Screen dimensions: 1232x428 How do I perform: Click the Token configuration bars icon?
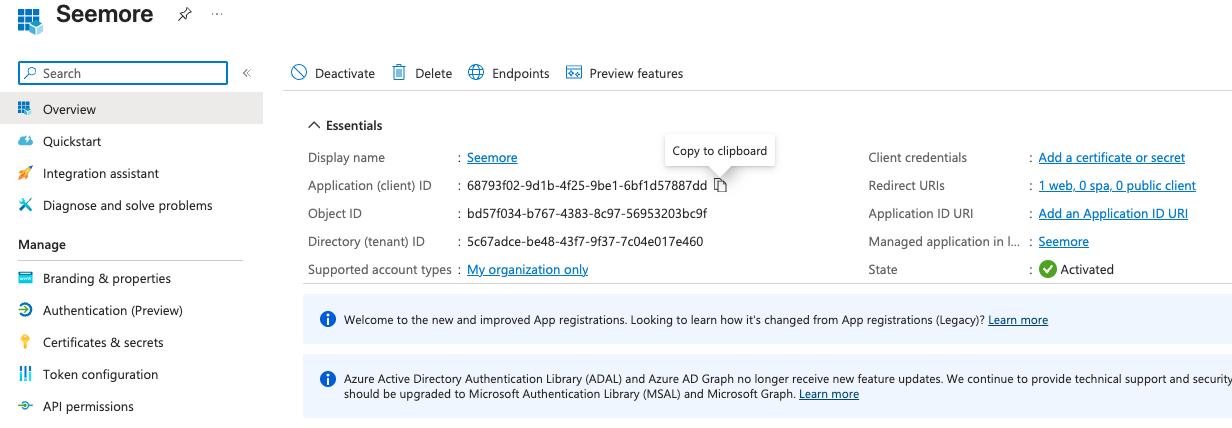(25, 374)
